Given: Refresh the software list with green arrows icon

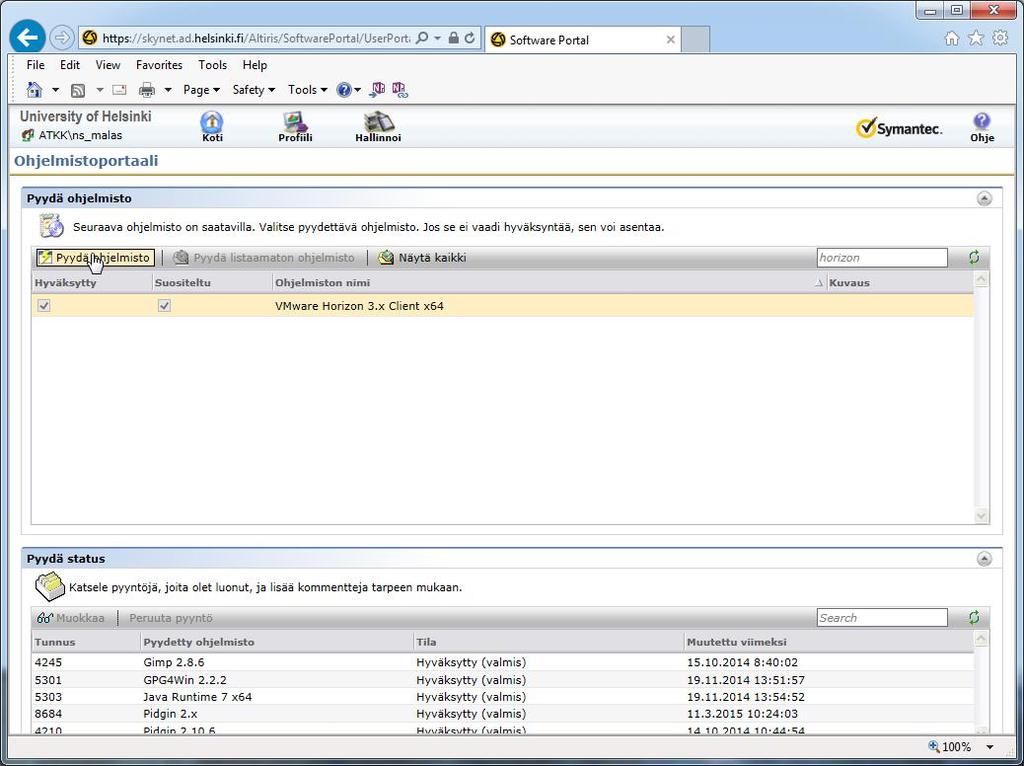Looking at the screenshot, I should tap(974, 257).
